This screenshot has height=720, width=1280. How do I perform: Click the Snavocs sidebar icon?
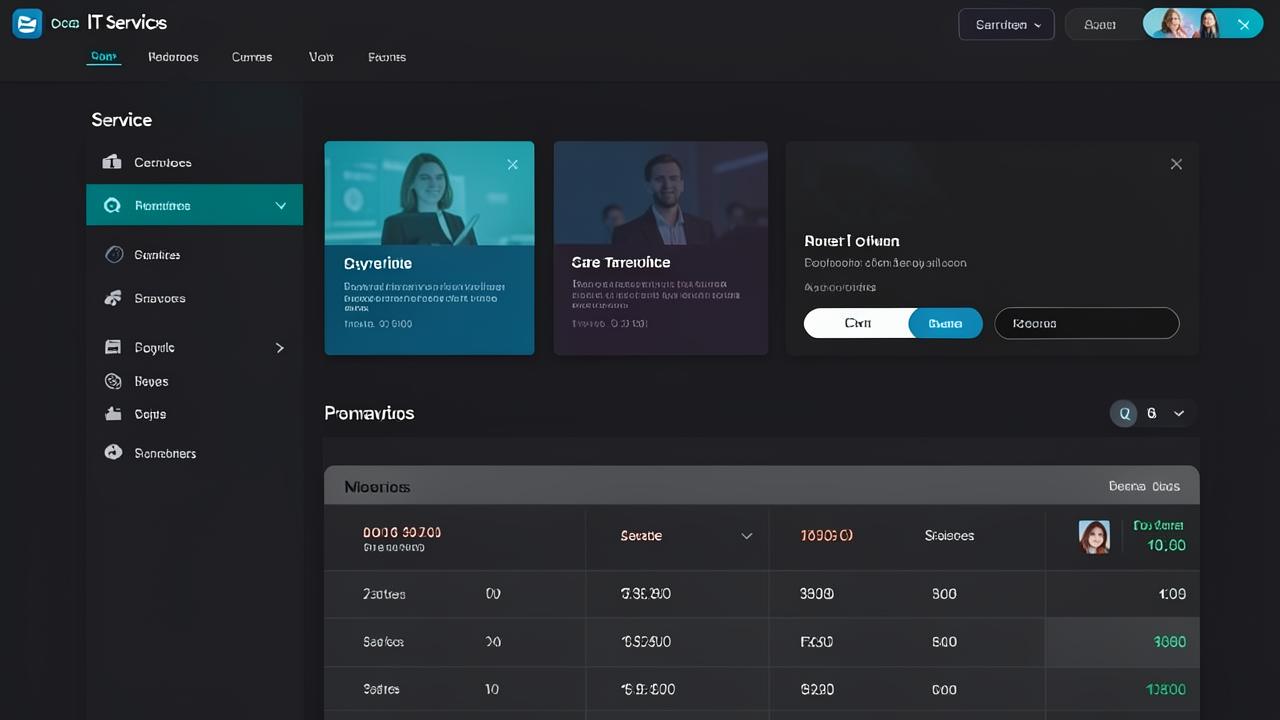pyautogui.click(x=113, y=298)
